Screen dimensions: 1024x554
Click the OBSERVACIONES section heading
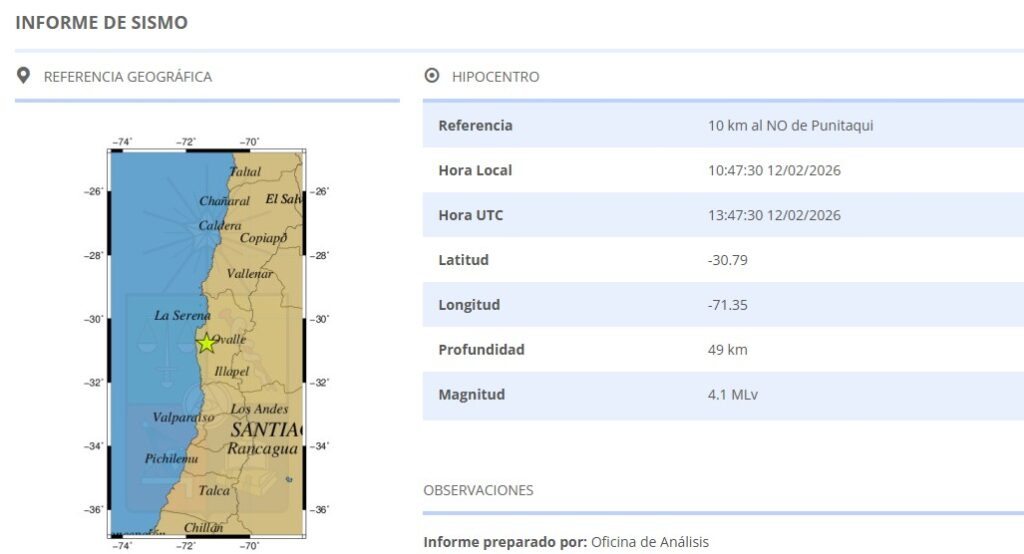coord(478,490)
